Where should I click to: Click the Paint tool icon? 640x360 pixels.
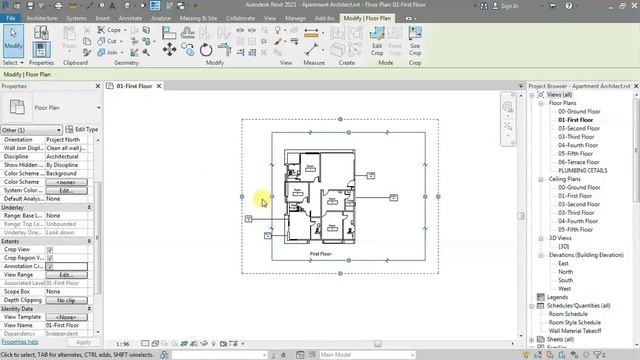tap(278, 41)
